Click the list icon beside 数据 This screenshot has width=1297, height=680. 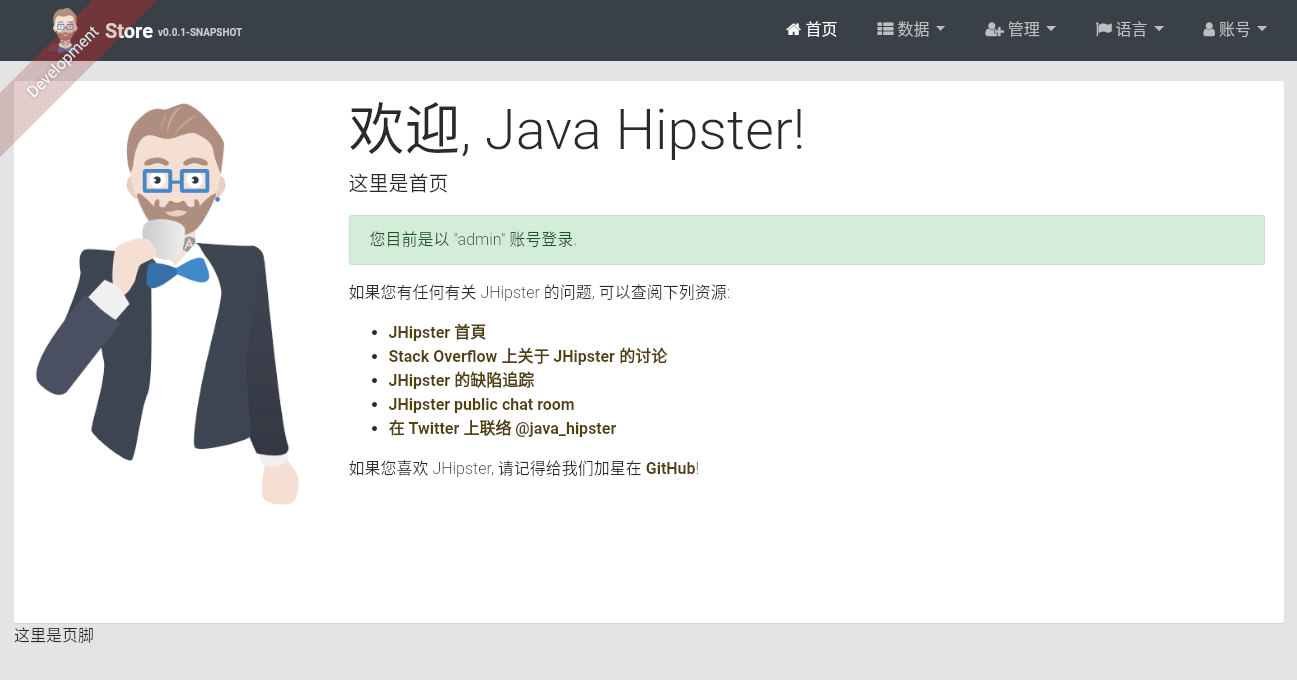[885, 30]
